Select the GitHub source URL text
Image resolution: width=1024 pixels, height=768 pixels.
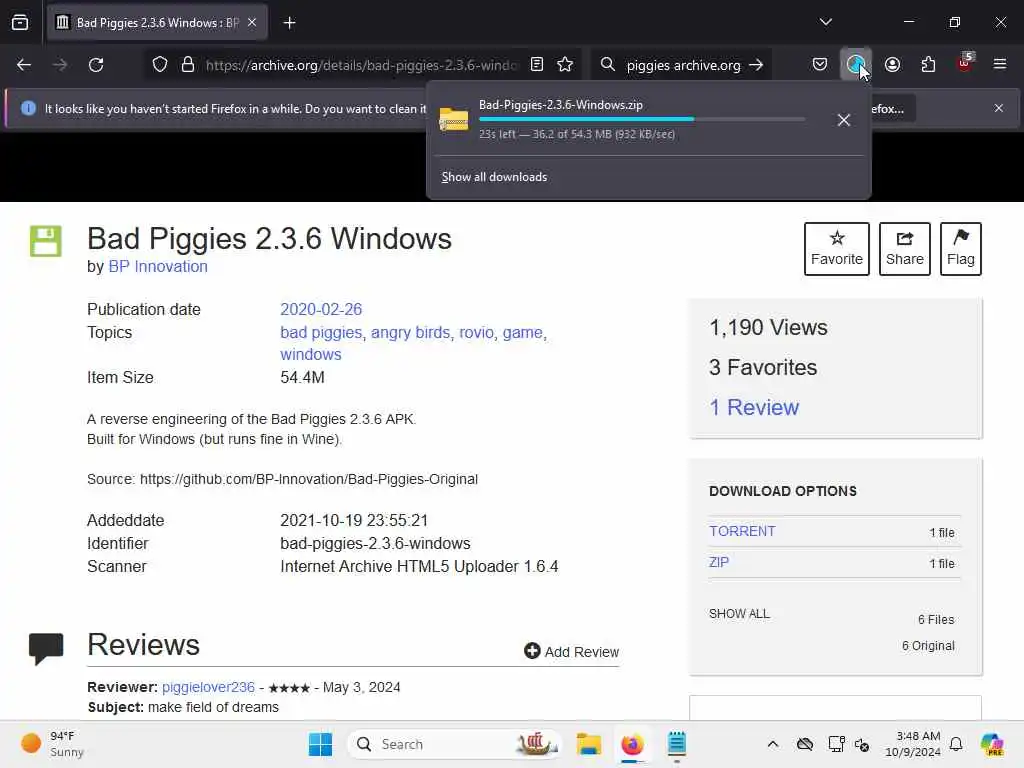click(x=309, y=479)
